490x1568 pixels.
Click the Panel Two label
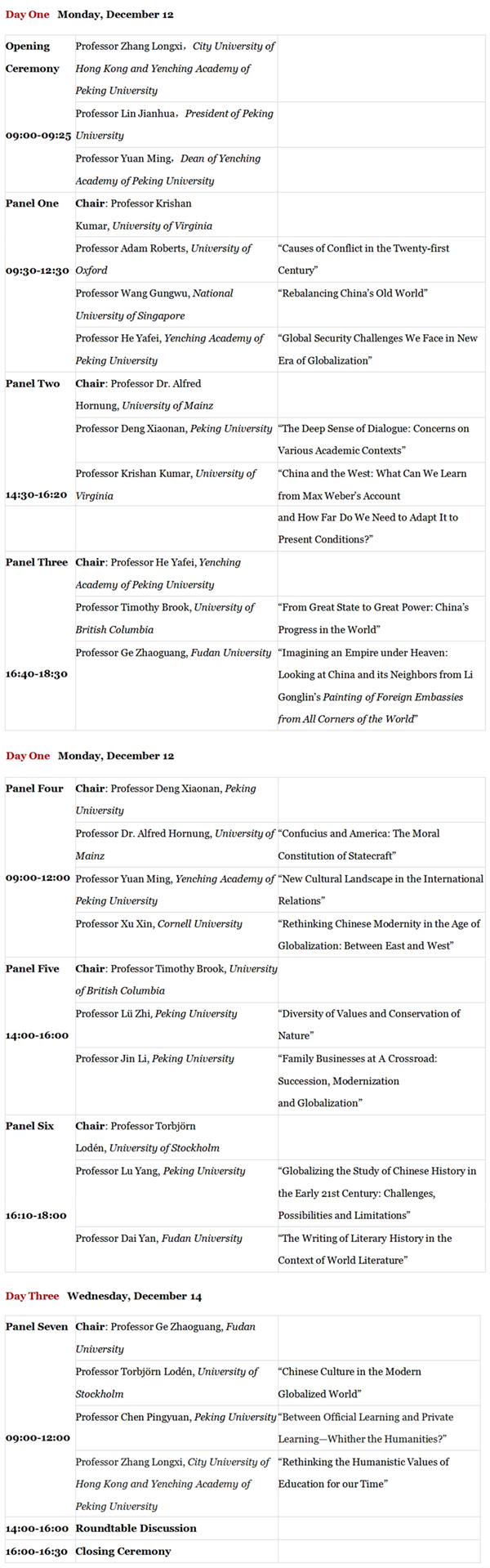[x=33, y=383]
